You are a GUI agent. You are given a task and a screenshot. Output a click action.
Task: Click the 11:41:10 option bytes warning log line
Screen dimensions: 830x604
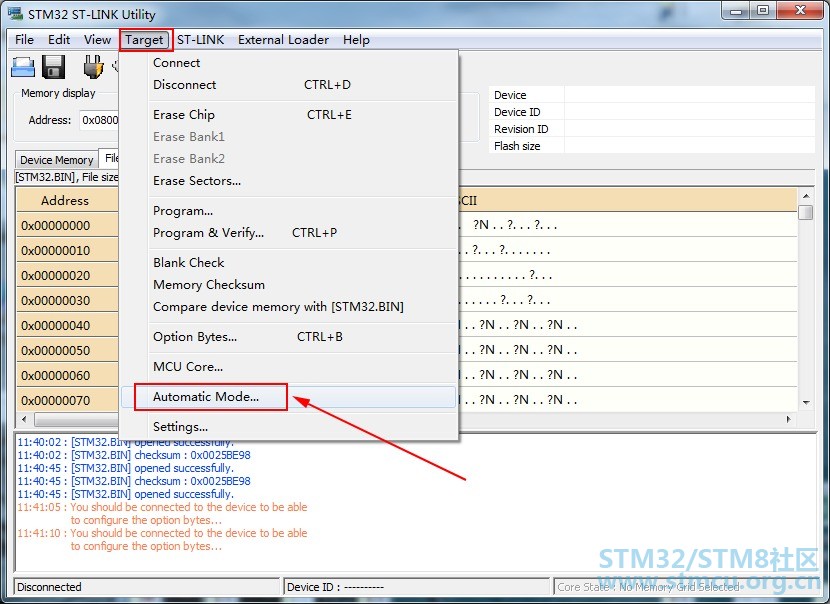[x=163, y=539]
